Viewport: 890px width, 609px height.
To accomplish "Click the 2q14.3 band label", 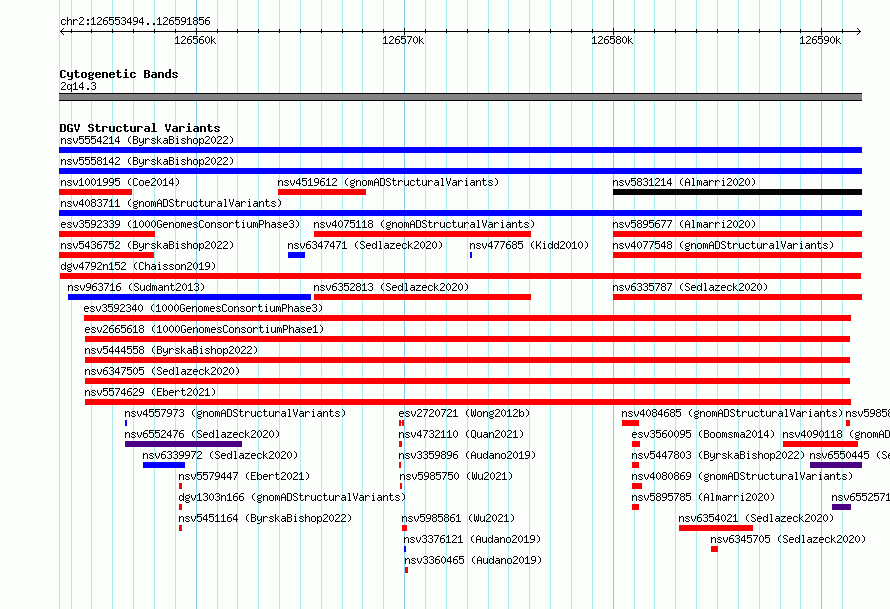I will 78,86.
